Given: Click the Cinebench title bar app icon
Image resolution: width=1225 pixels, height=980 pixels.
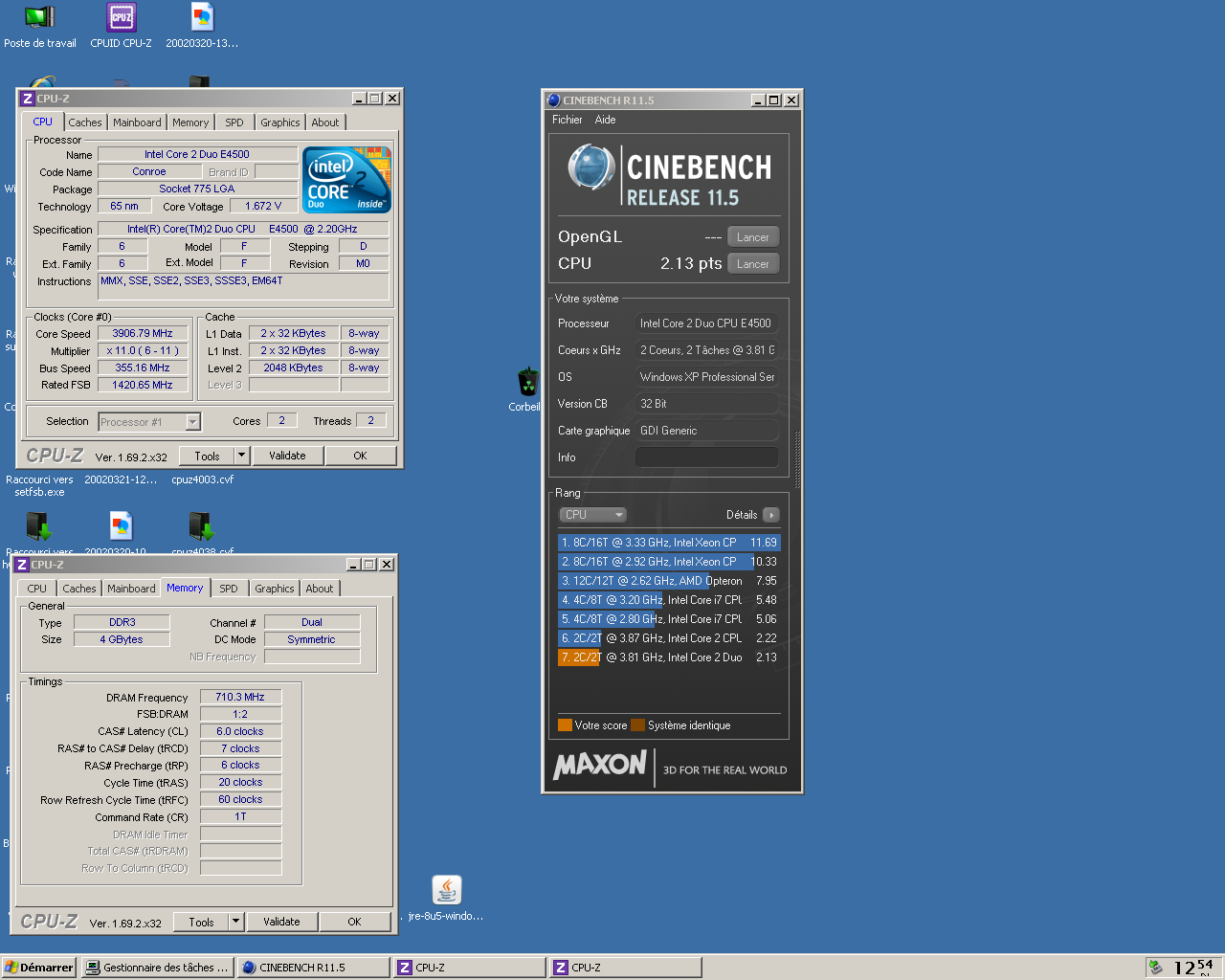Looking at the screenshot, I should tap(553, 100).
